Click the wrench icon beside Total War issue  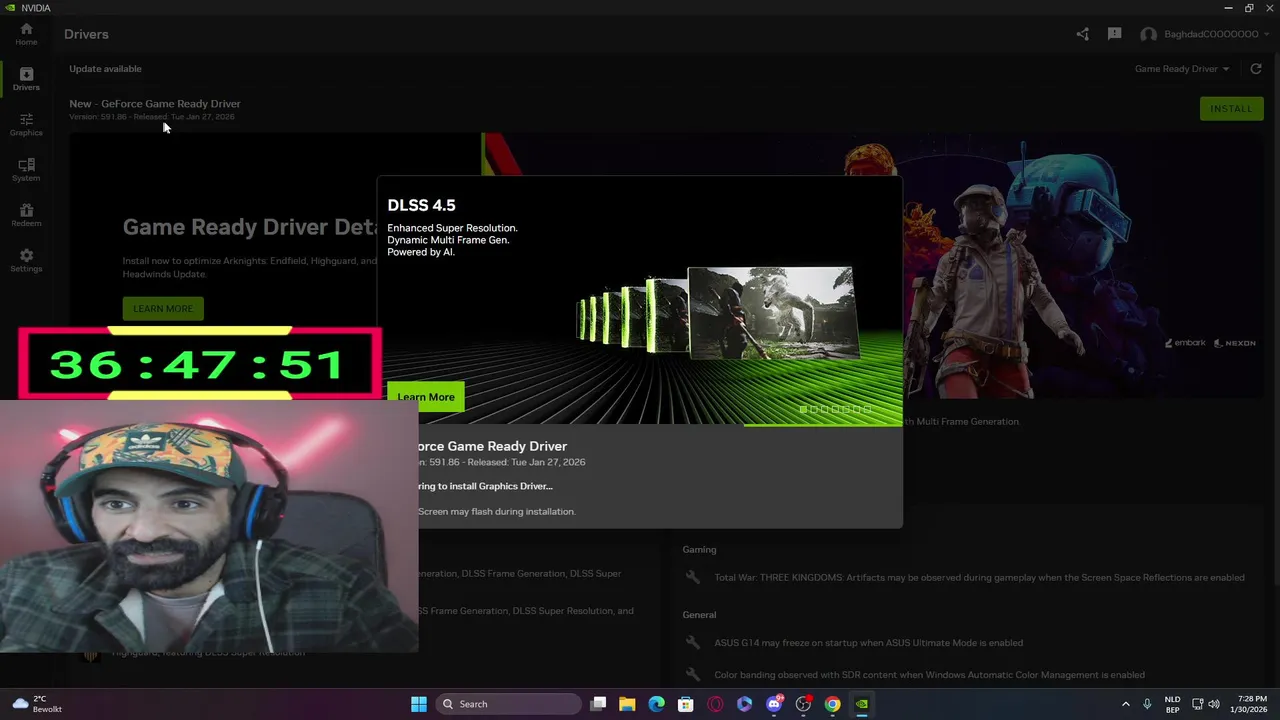click(x=692, y=577)
